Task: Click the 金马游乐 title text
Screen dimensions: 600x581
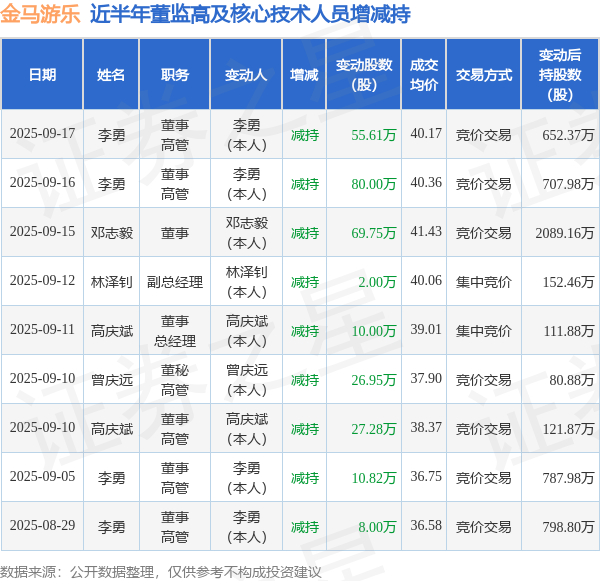Action: point(40,14)
